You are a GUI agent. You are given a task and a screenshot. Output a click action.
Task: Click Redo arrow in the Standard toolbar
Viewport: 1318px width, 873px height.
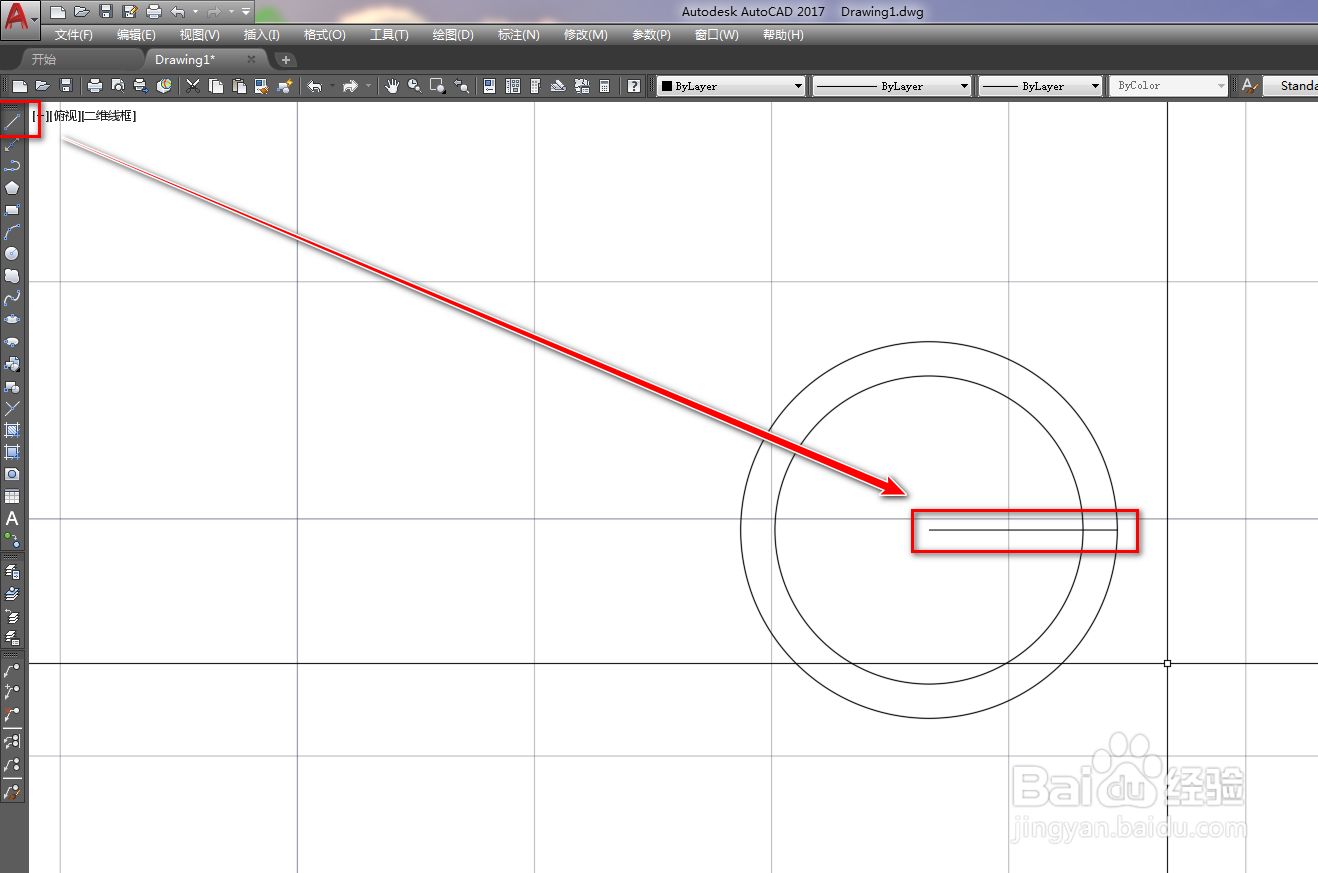click(x=350, y=86)
